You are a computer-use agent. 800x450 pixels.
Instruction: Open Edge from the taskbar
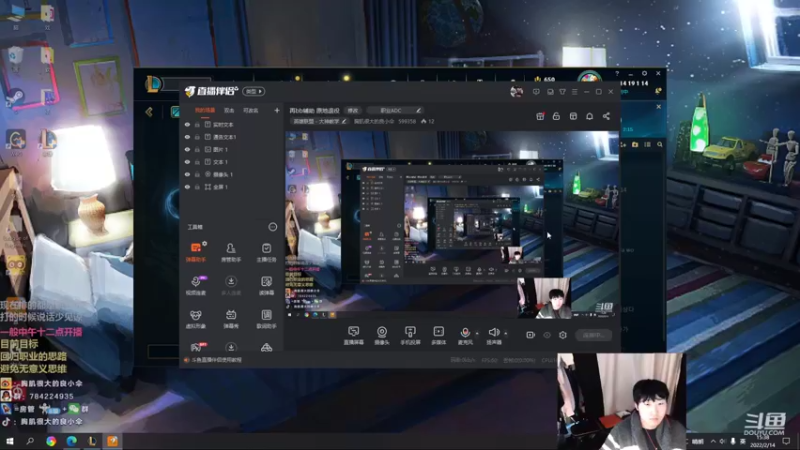pos(71,441)
